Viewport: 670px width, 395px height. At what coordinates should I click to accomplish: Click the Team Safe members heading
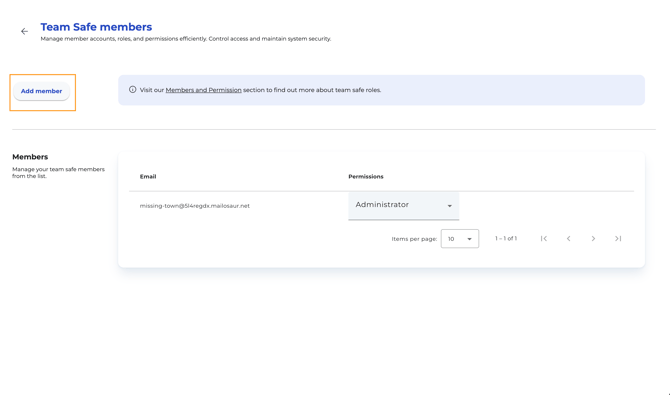tap(96, 27)
